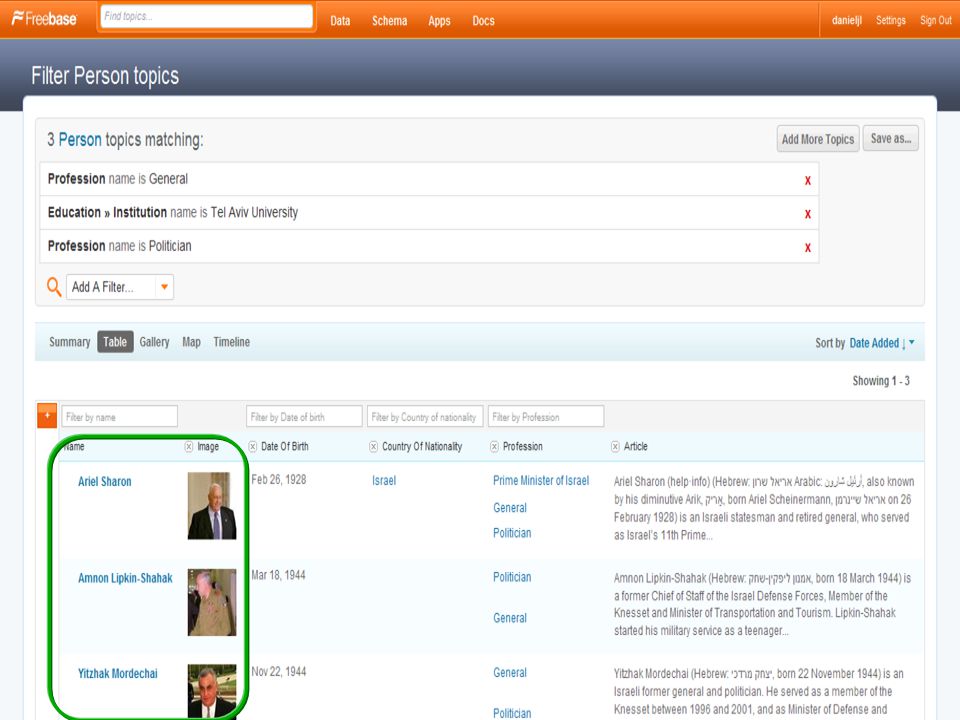Image resolution: width=960 pixels, height=720 pixels.
Task: Click the Filter by Country of nationality field
Action: click(x=425, y=416)
